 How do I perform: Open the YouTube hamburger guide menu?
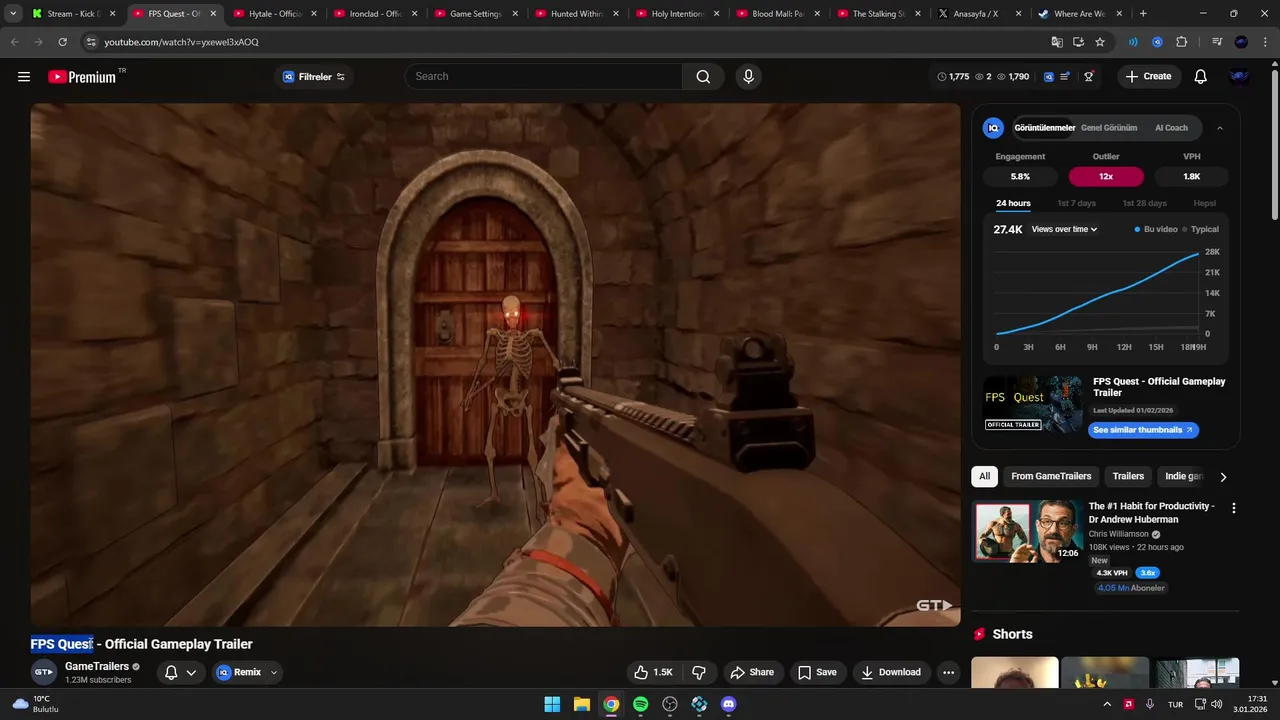(x=24, y=77)
